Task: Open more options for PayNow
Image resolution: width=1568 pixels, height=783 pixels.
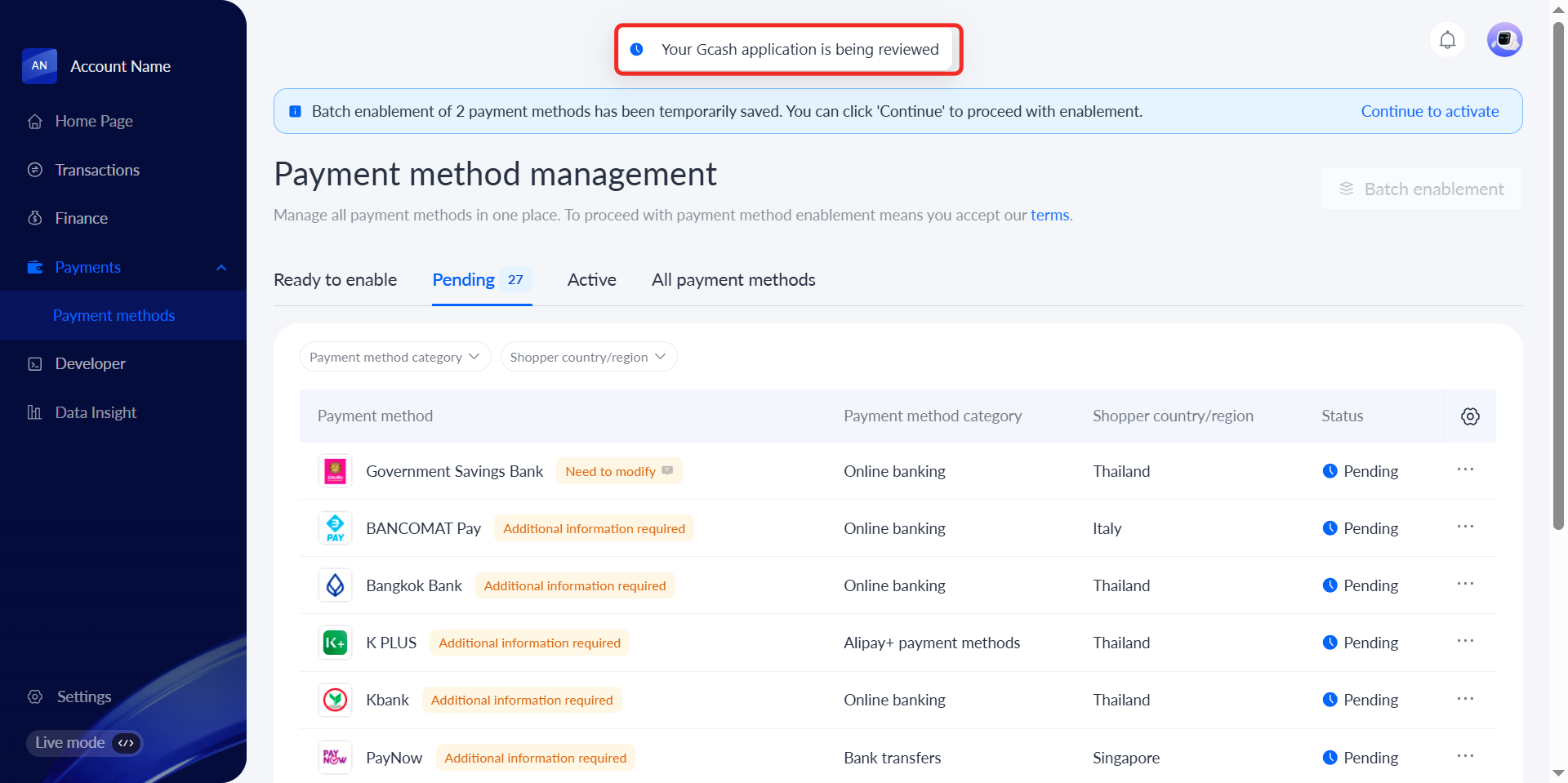Action: [x=1466, y=756]
